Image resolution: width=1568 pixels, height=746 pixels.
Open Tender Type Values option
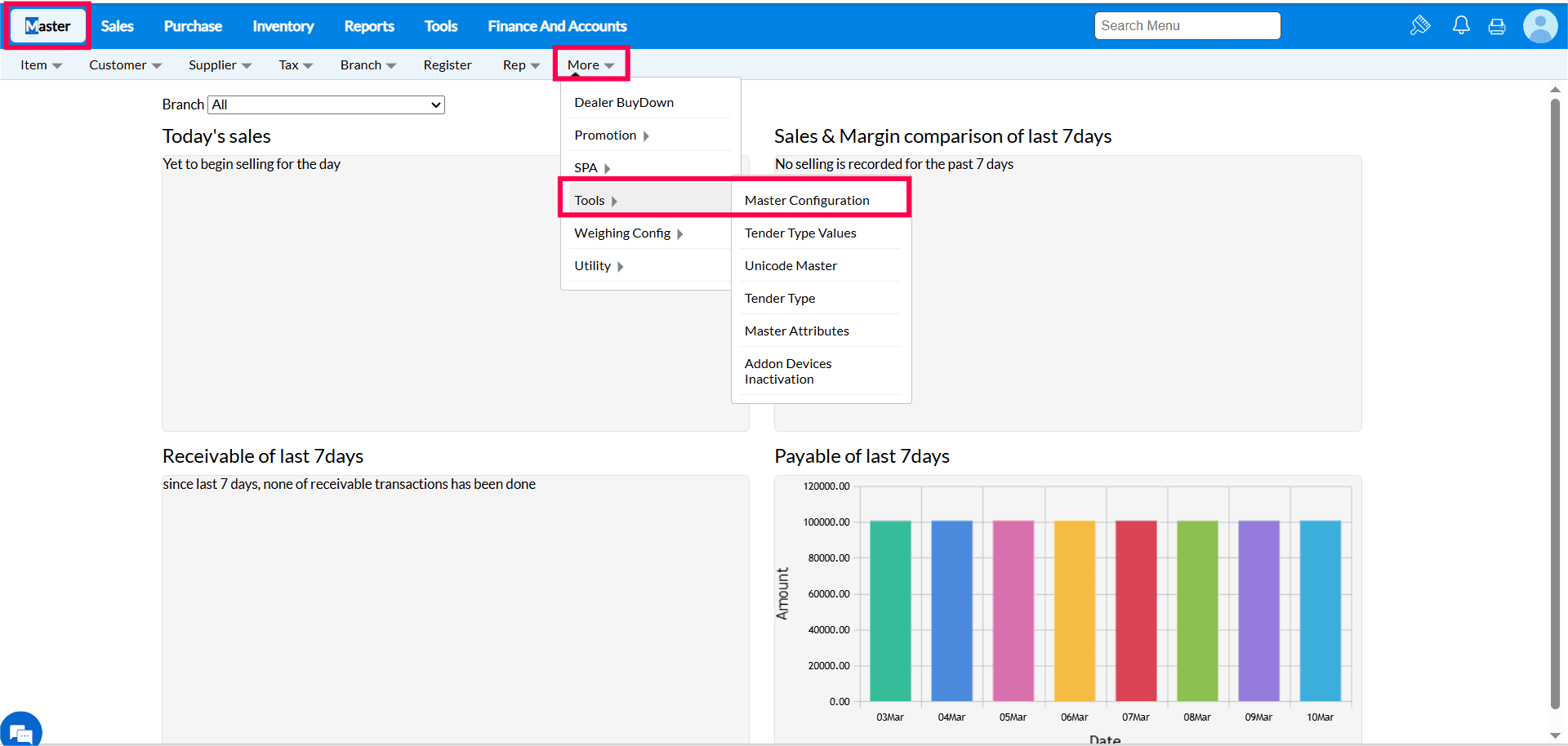[800, 233]
